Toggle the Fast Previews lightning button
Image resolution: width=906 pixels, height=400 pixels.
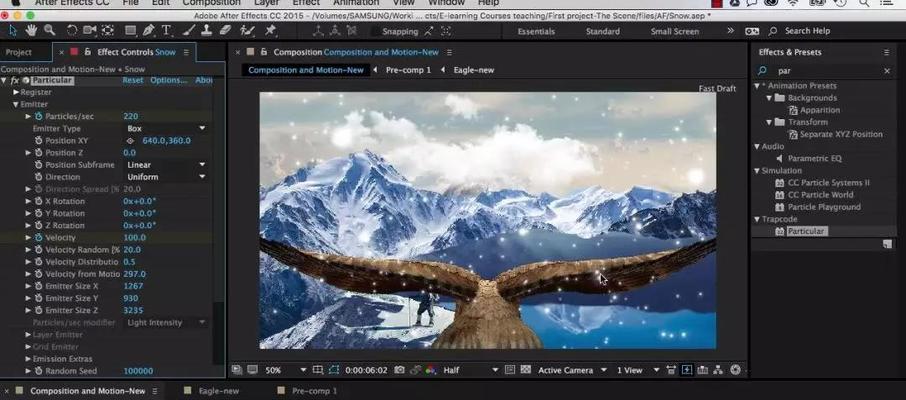coord(687,370)
